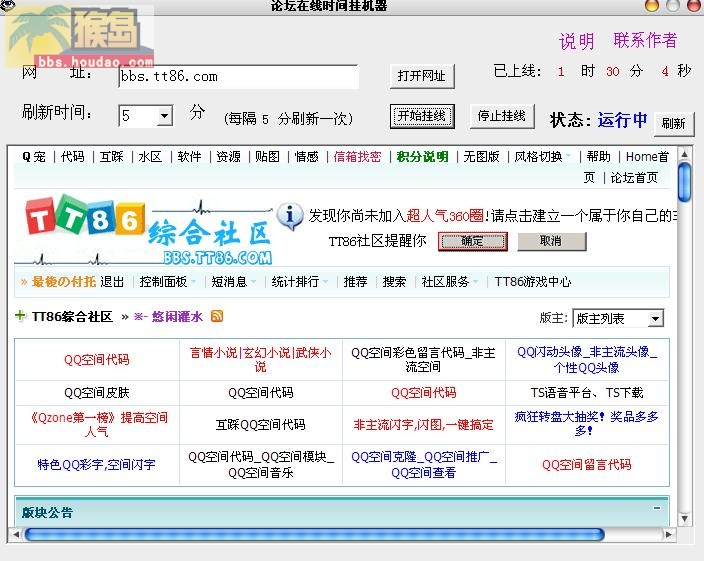Open the 信箱找密 link

[x=357, y=157]
